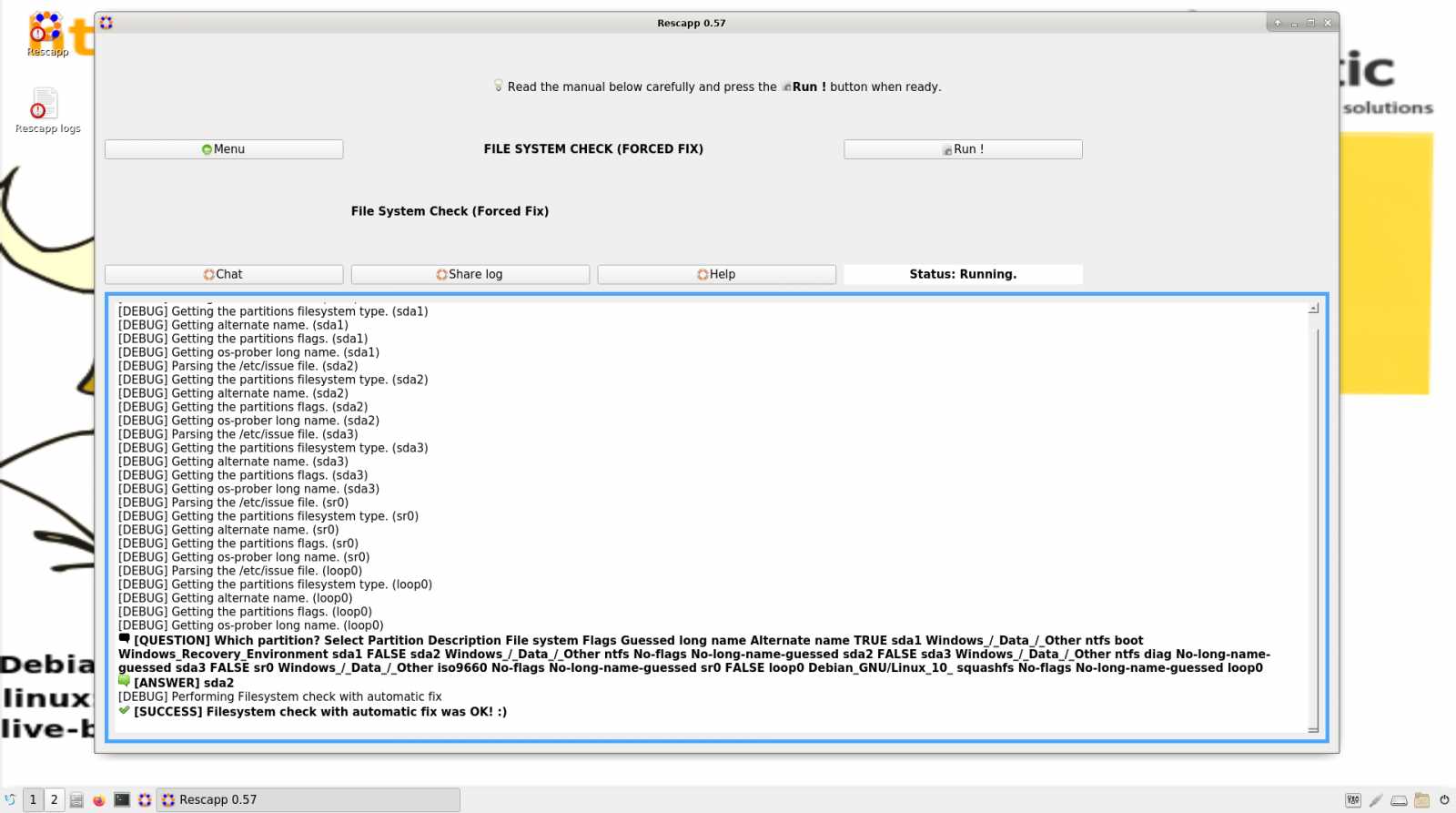Switch to virtual desktop 1
This screenshot has width=1456, height=813.
coord(33,799)
